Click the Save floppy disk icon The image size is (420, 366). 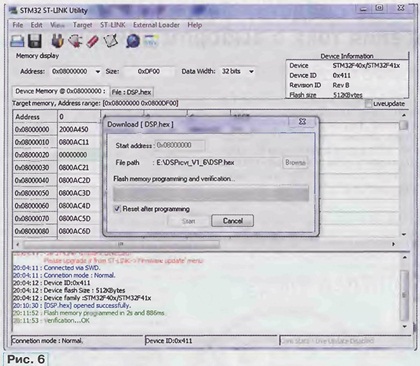point(35,41)
